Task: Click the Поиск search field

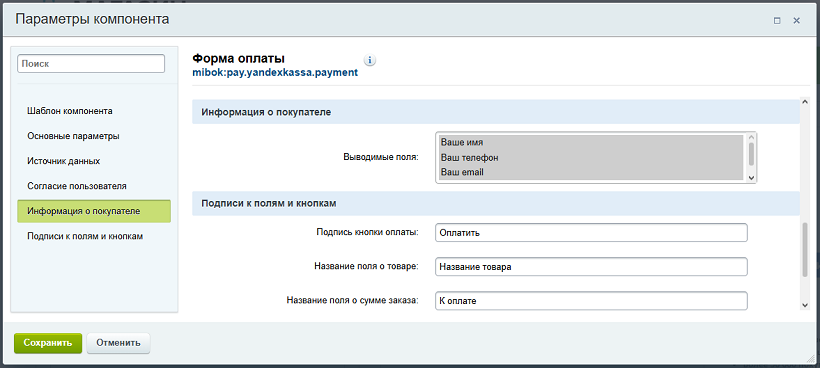Action: (91, 64)
